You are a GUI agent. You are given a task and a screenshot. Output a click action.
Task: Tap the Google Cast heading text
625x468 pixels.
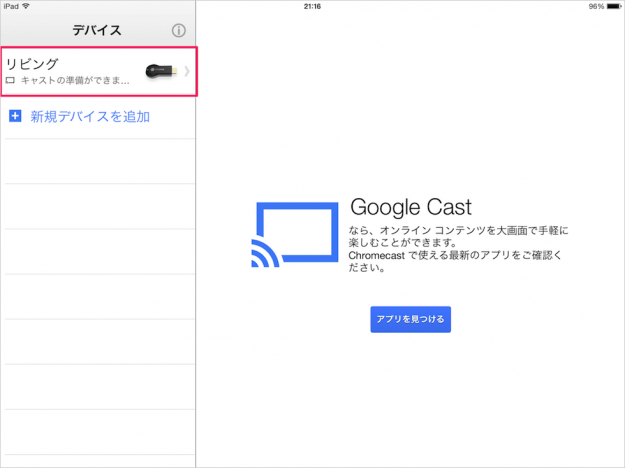[411, 207]
